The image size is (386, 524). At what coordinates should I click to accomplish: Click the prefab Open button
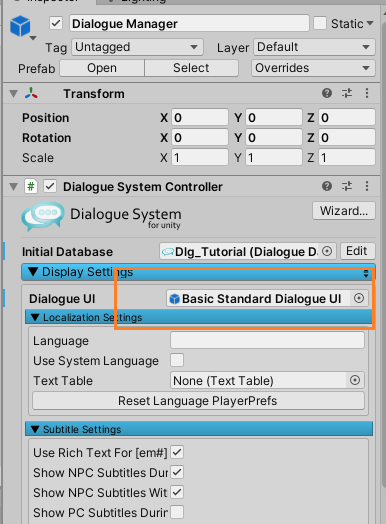102,68
